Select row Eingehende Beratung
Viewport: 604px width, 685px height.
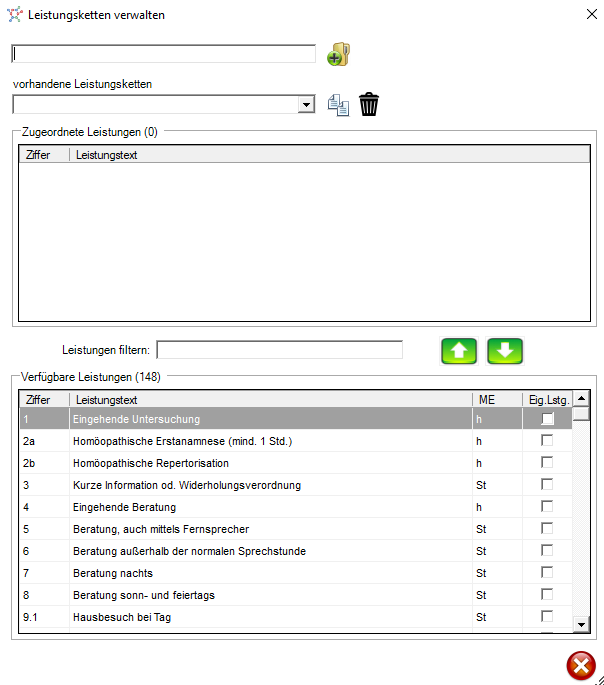[x=296, y=507]
